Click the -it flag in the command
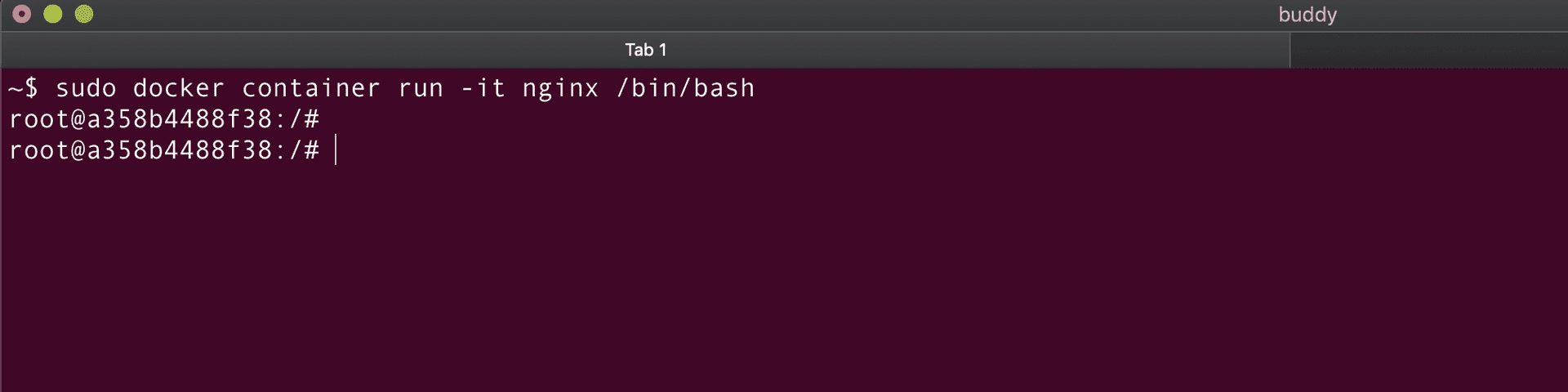1568x392 pixels. click(x=483, y=88)
